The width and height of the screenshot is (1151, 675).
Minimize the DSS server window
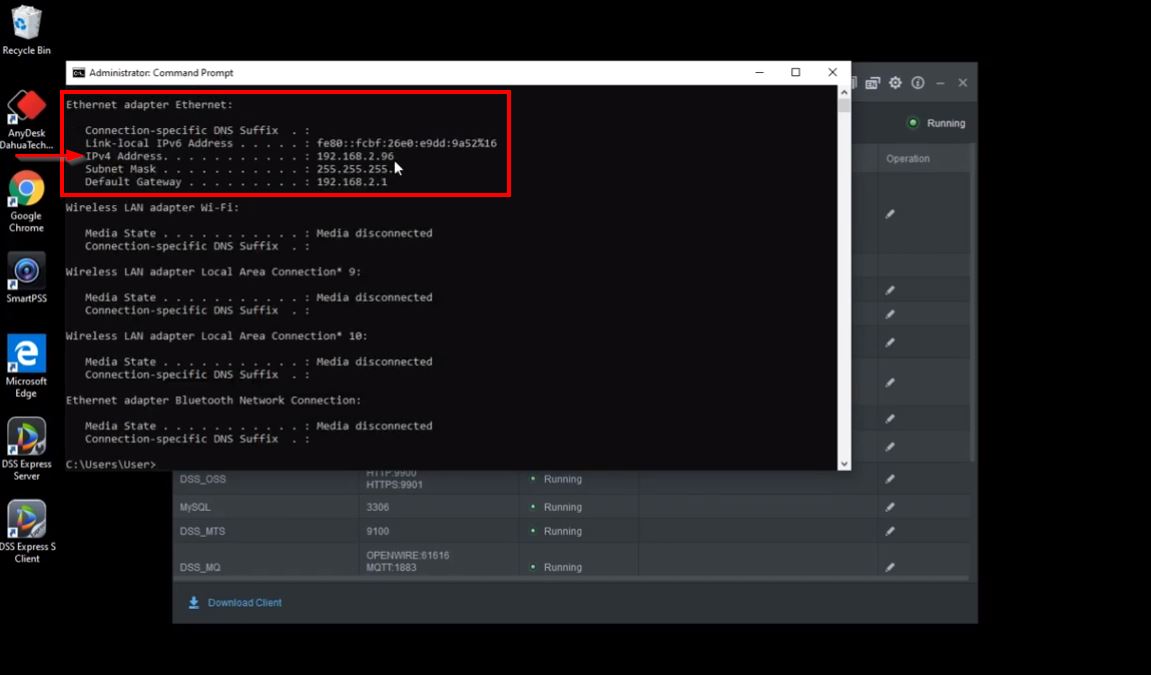pos(940,83)
